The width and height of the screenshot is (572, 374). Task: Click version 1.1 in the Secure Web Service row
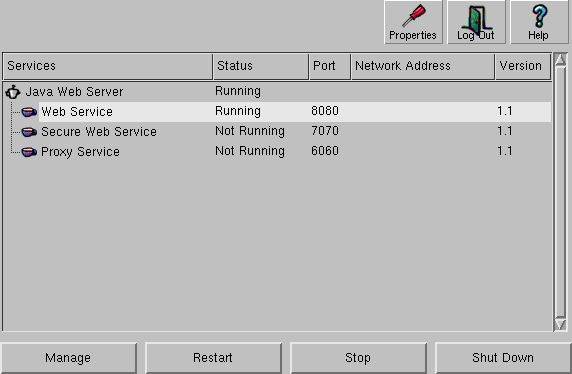click(505, 131)
